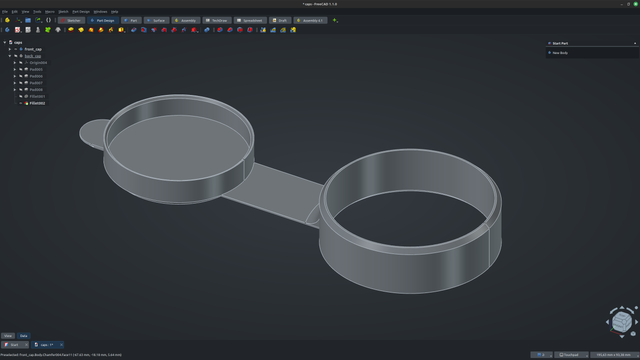The height and width of the screenshot is (360, 640).
Task: Select the Mirrored tool icon
Action: 263,30
